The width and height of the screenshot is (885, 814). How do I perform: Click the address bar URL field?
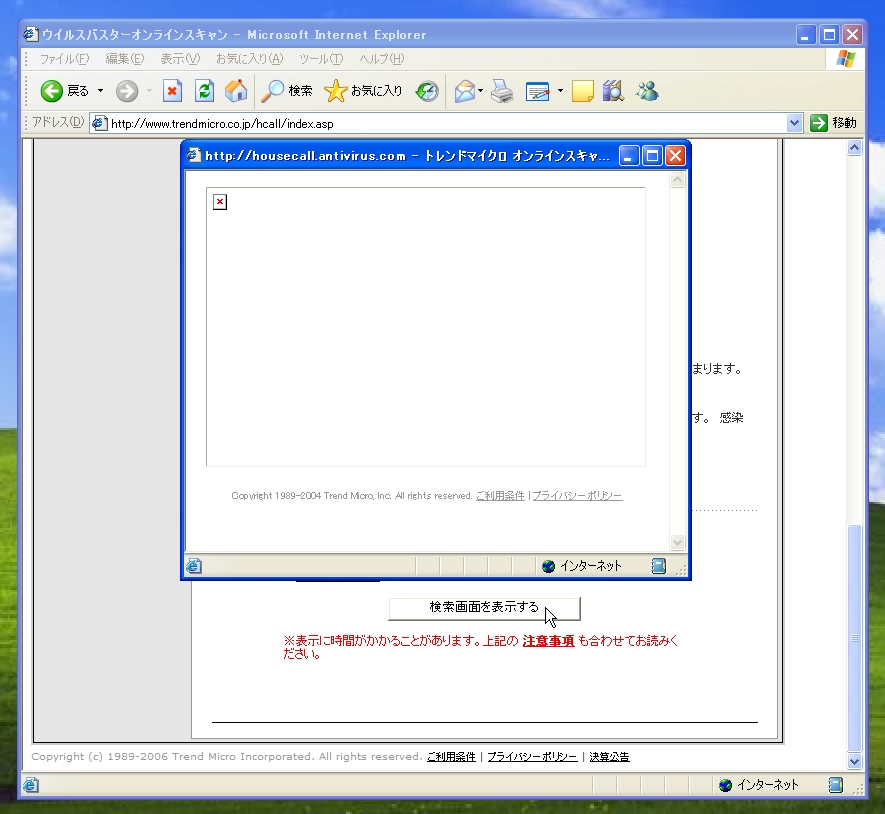click(446, 124)
